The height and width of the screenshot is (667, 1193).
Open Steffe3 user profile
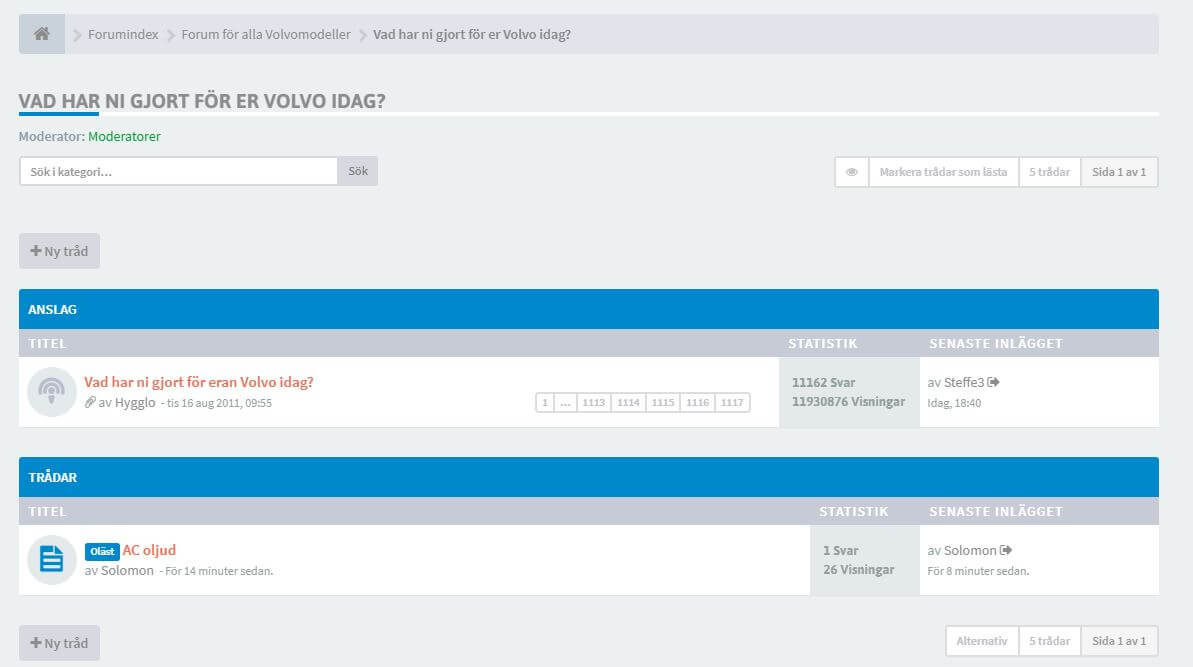964,382
